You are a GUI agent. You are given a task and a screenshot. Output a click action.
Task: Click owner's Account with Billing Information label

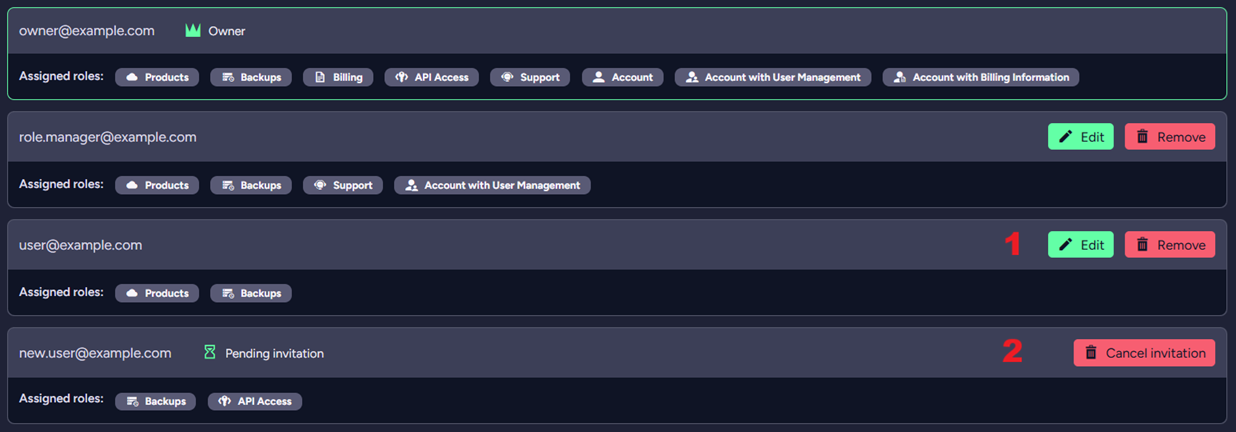(x=991, y=77)
